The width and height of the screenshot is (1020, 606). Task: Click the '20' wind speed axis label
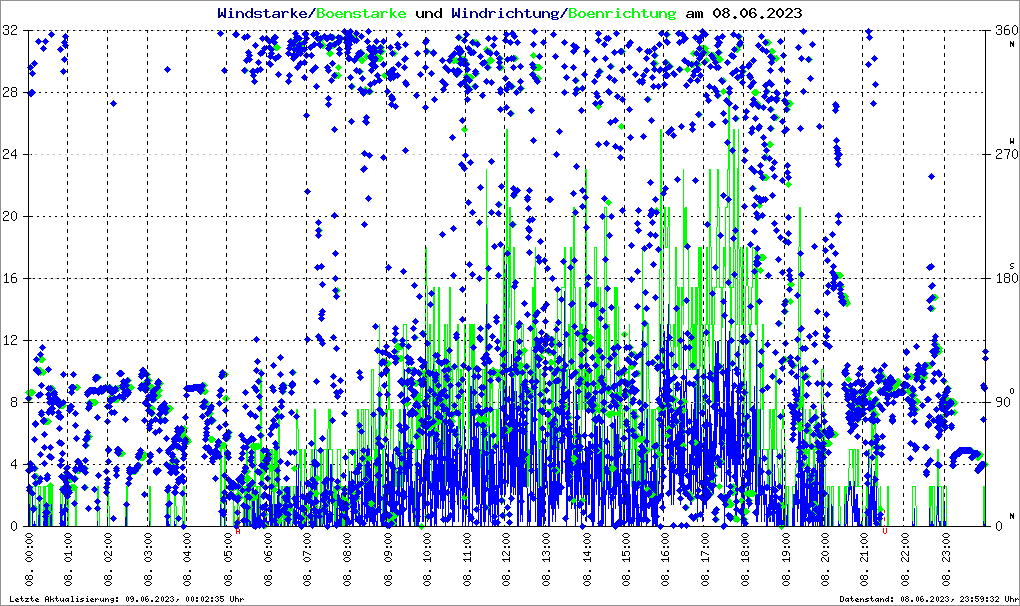10,217
